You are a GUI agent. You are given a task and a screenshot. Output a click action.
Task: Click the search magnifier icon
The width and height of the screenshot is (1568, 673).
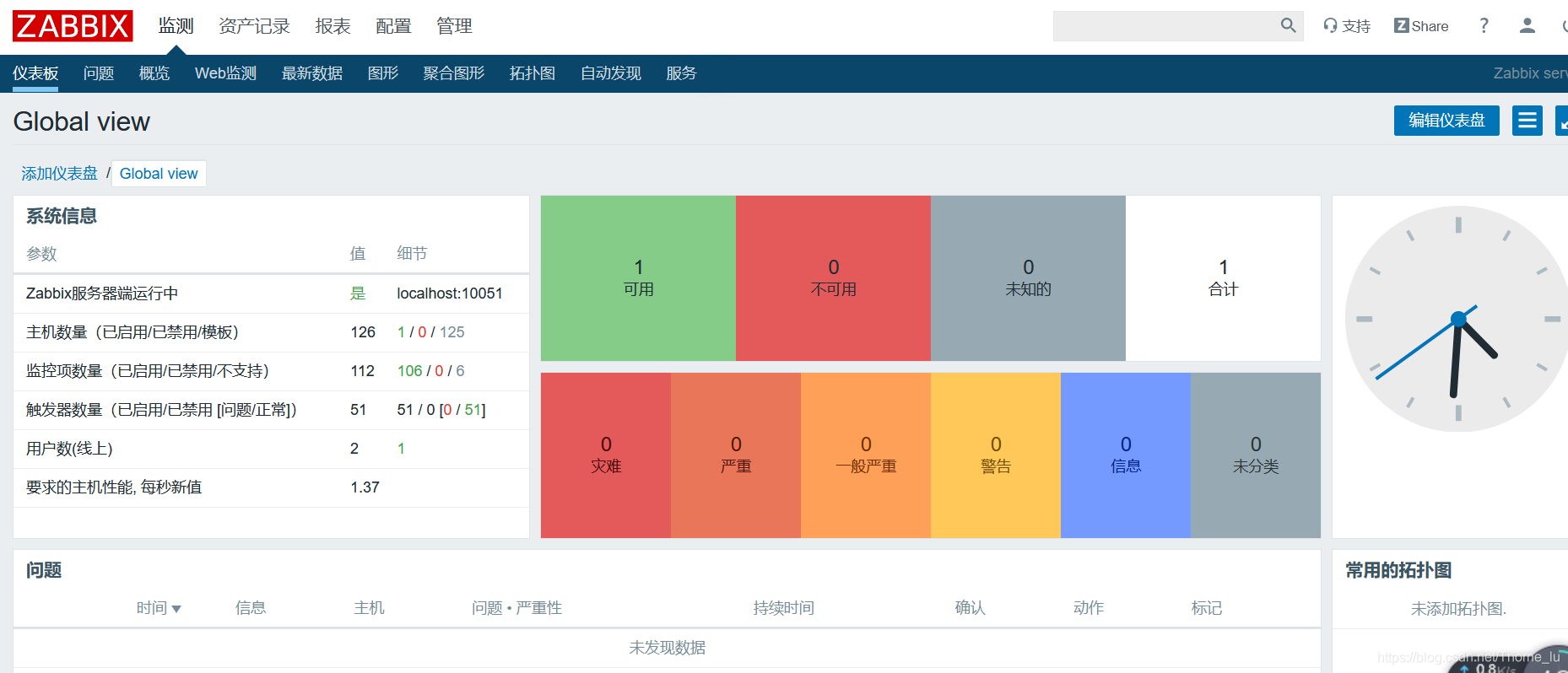(x=1288, y=25)
